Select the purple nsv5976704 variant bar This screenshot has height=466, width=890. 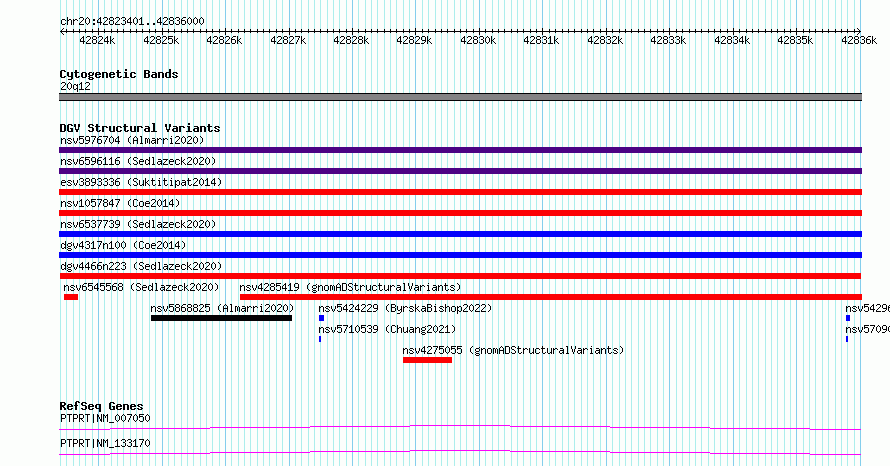[460, 150]
